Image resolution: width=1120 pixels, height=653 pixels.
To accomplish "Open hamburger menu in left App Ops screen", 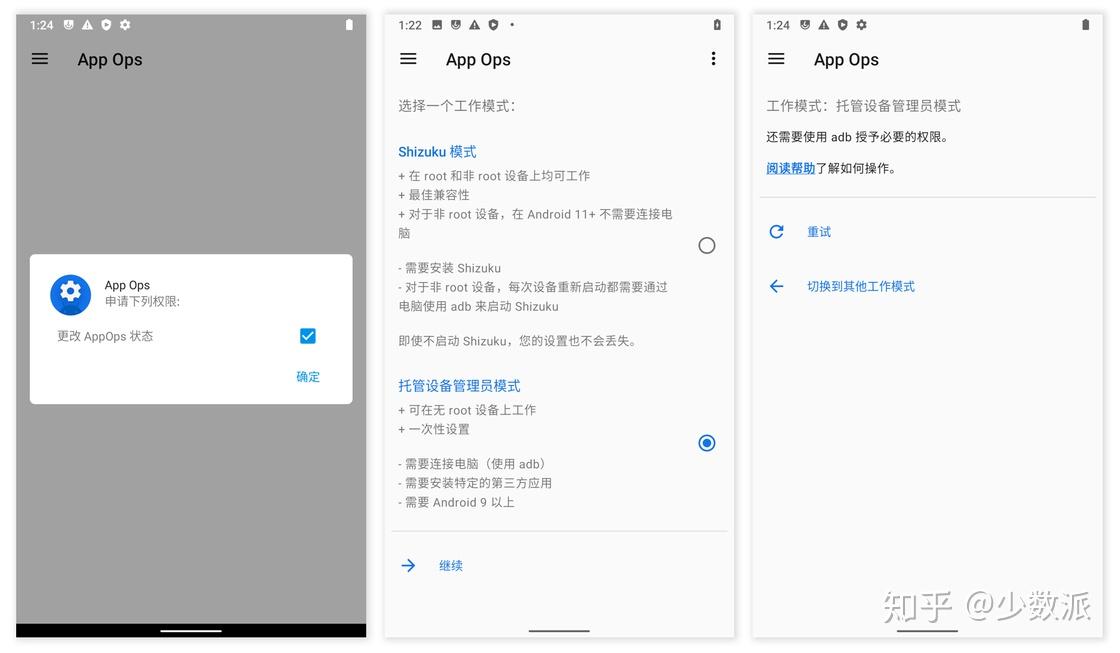I will click(40, 59).
